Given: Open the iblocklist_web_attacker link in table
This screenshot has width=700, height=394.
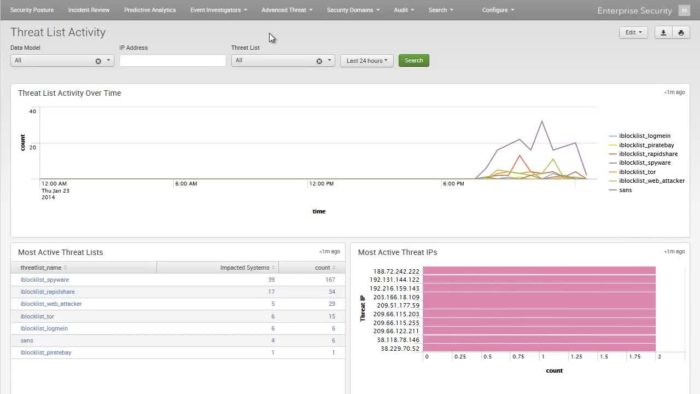Looking at the screenshot, I should tap(51, 304).
